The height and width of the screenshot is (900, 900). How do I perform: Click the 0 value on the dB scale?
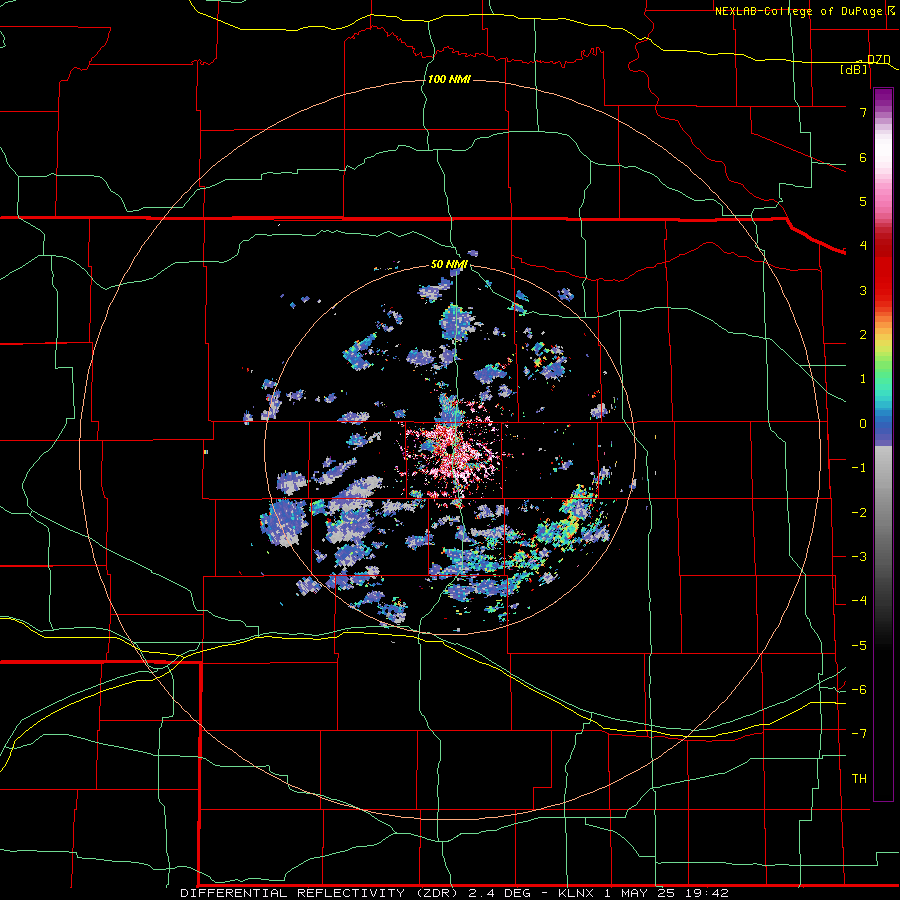coord(863,424)
